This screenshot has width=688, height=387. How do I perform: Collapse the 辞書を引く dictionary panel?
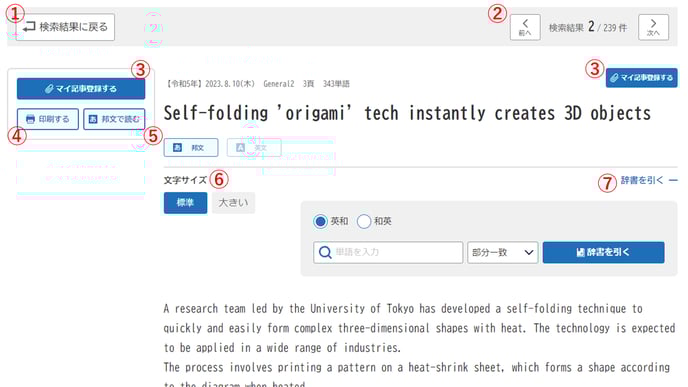coord(649,180)
